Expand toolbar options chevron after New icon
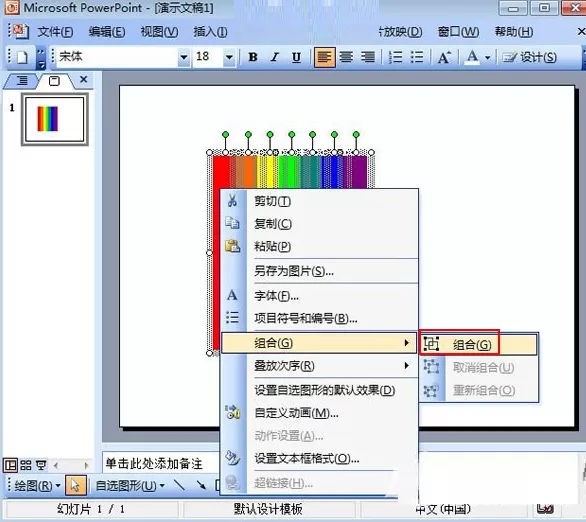 coord(41,58)
